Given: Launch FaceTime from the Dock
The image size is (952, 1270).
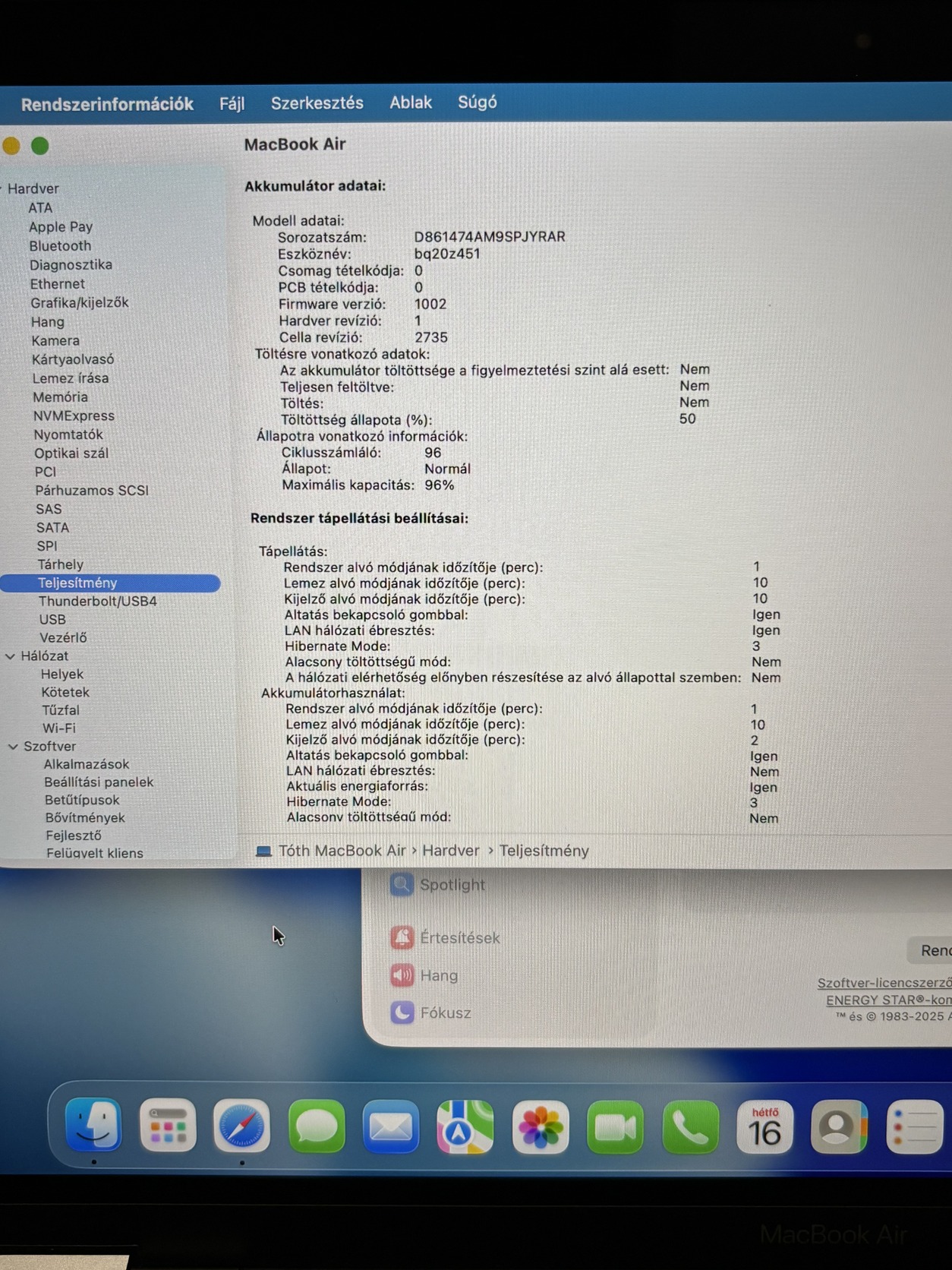Looking at the screenshot, I should pos(615,1127).
